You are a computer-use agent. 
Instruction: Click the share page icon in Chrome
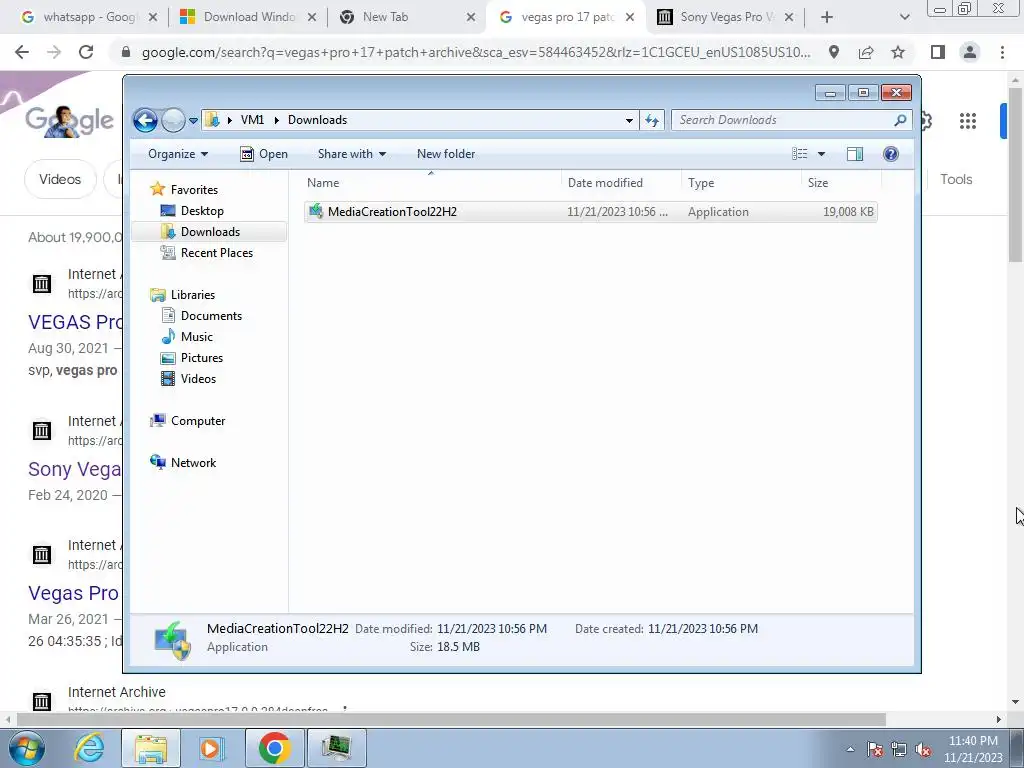[x=866, y=52]
